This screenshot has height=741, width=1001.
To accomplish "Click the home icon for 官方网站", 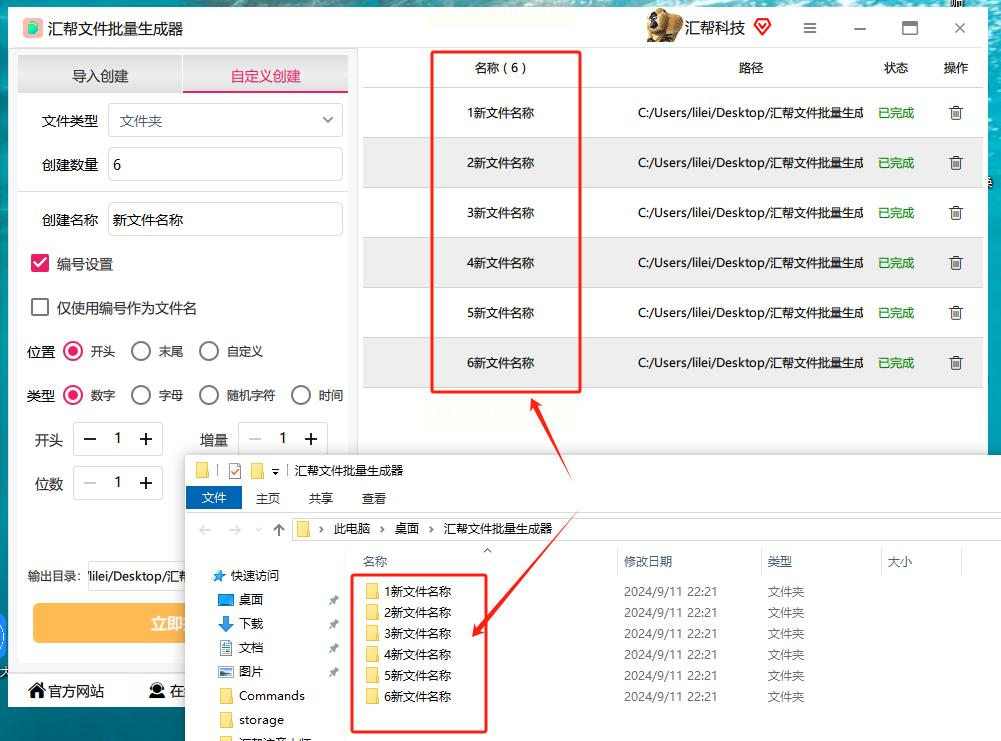I will coord(37,690).
